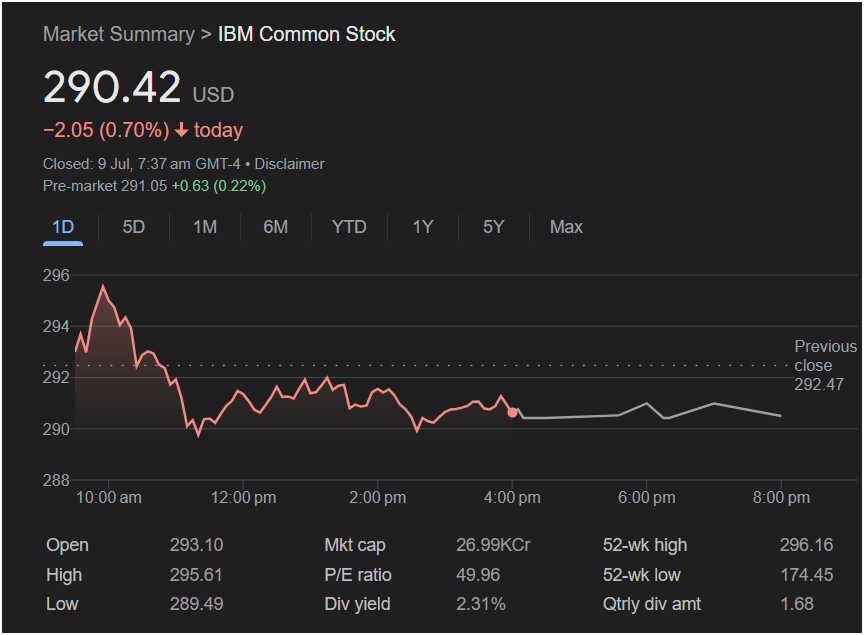Screen dimensions: 864x635
Task: Click the 52-wk high value 296.16
Action: (x=806, y=545)
